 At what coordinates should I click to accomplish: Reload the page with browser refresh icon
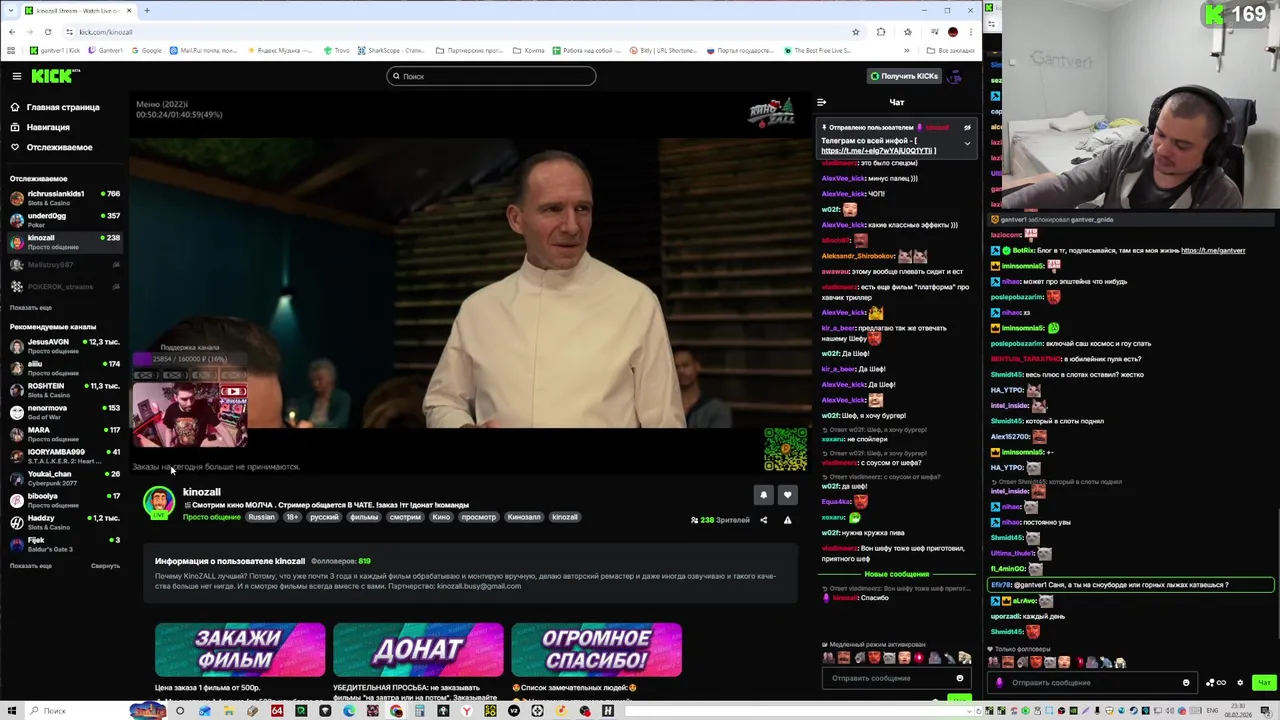tap(47, 32)
